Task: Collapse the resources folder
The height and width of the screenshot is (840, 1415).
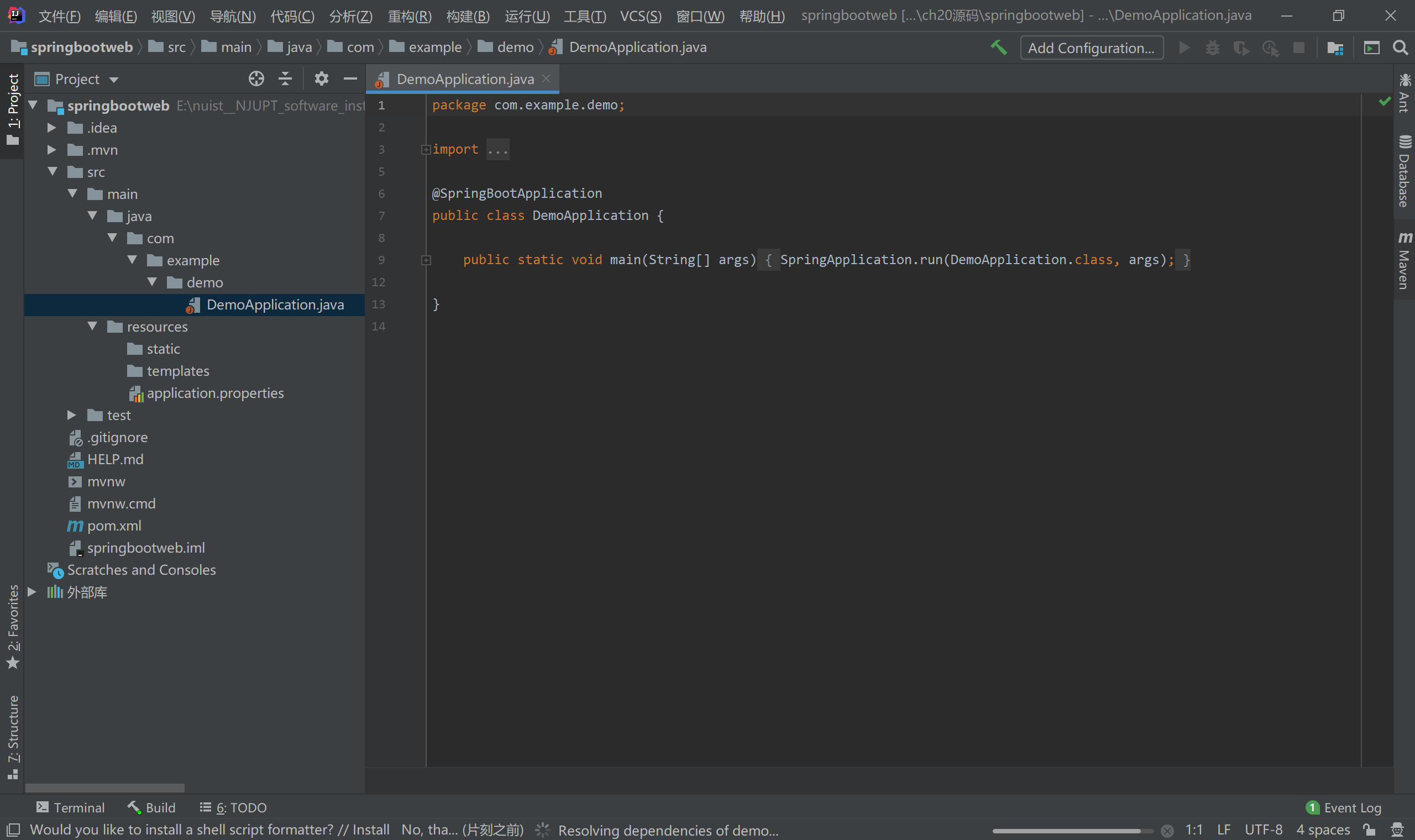Action: pos(92,327)
